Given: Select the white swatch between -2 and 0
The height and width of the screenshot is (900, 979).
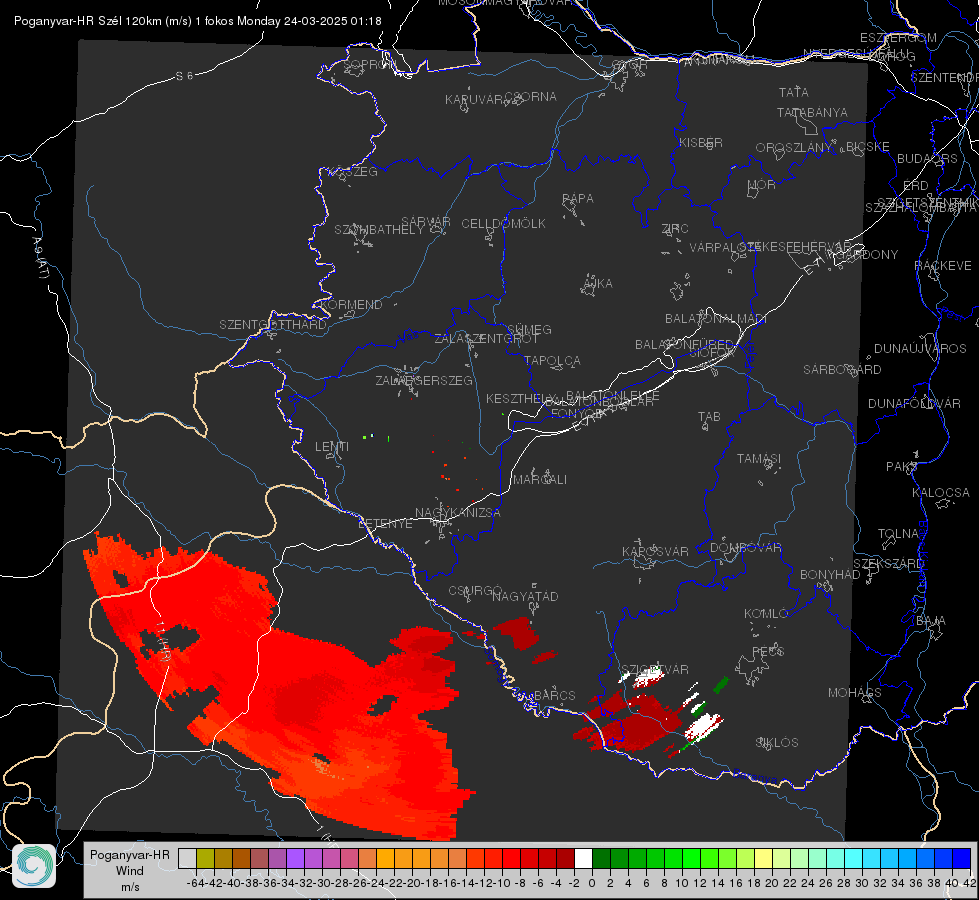Looking at the screenshot, I should [583, 858].
